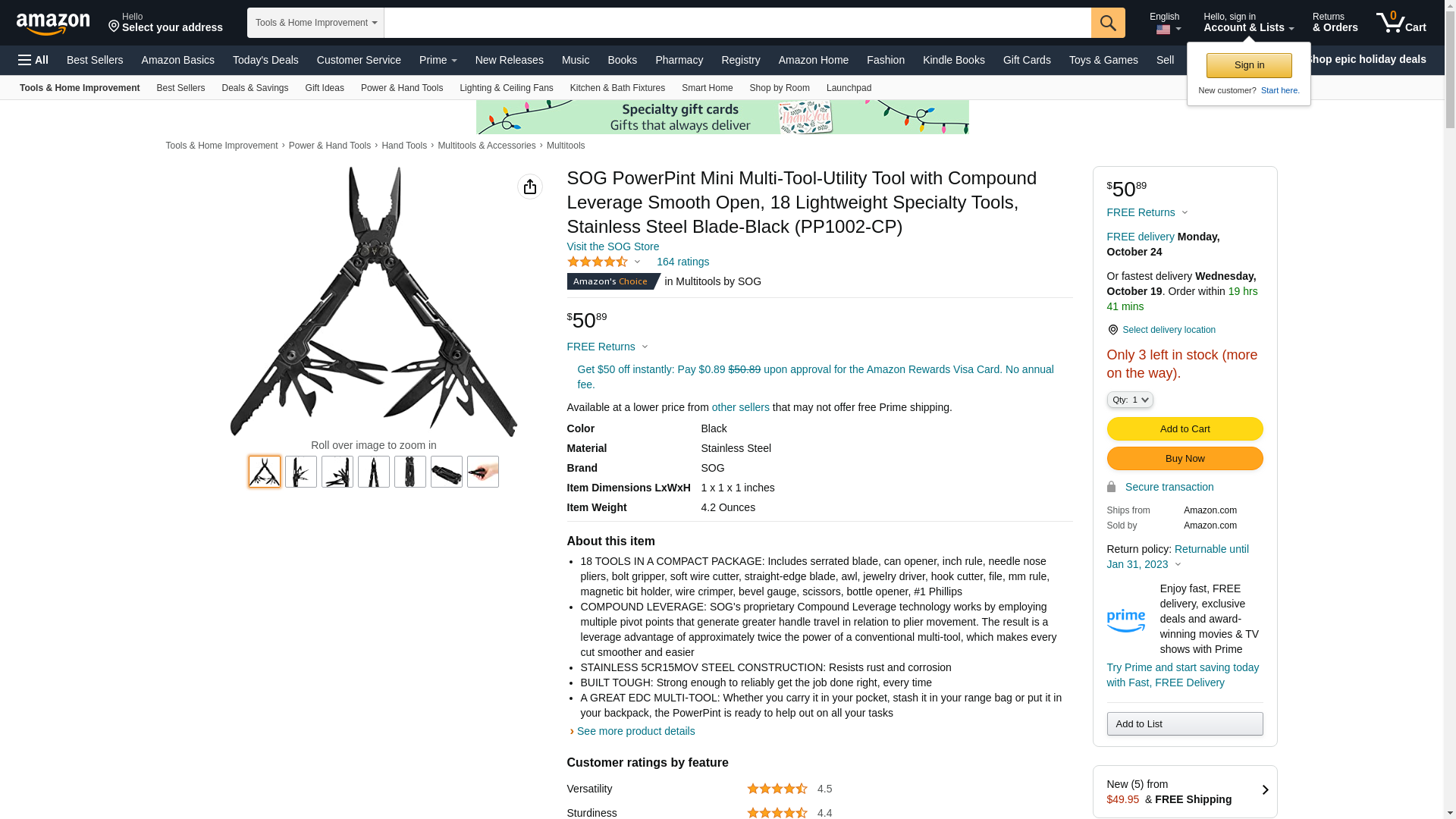Open the shopping cart icon
This screenshot has height=819, width=1456.
click(x=1401, y=22)
